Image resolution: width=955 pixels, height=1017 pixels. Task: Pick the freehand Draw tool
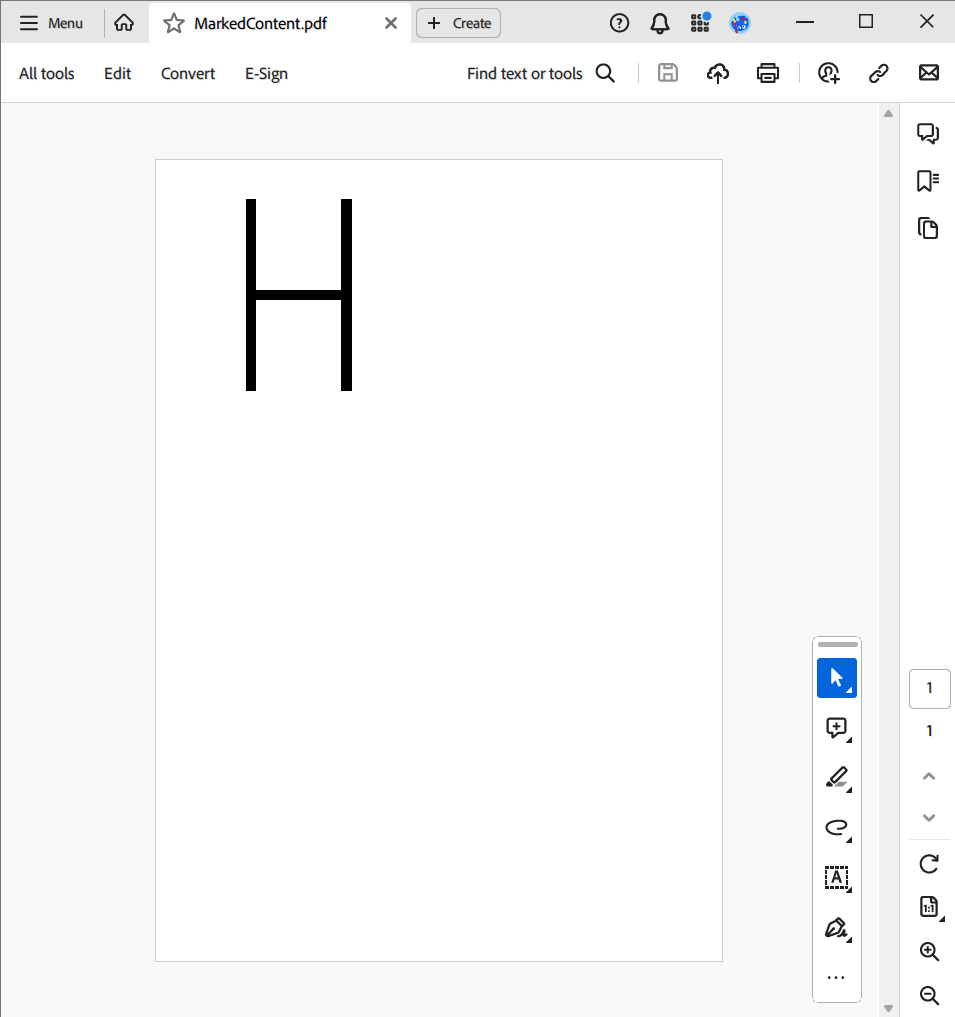point(836,828)
